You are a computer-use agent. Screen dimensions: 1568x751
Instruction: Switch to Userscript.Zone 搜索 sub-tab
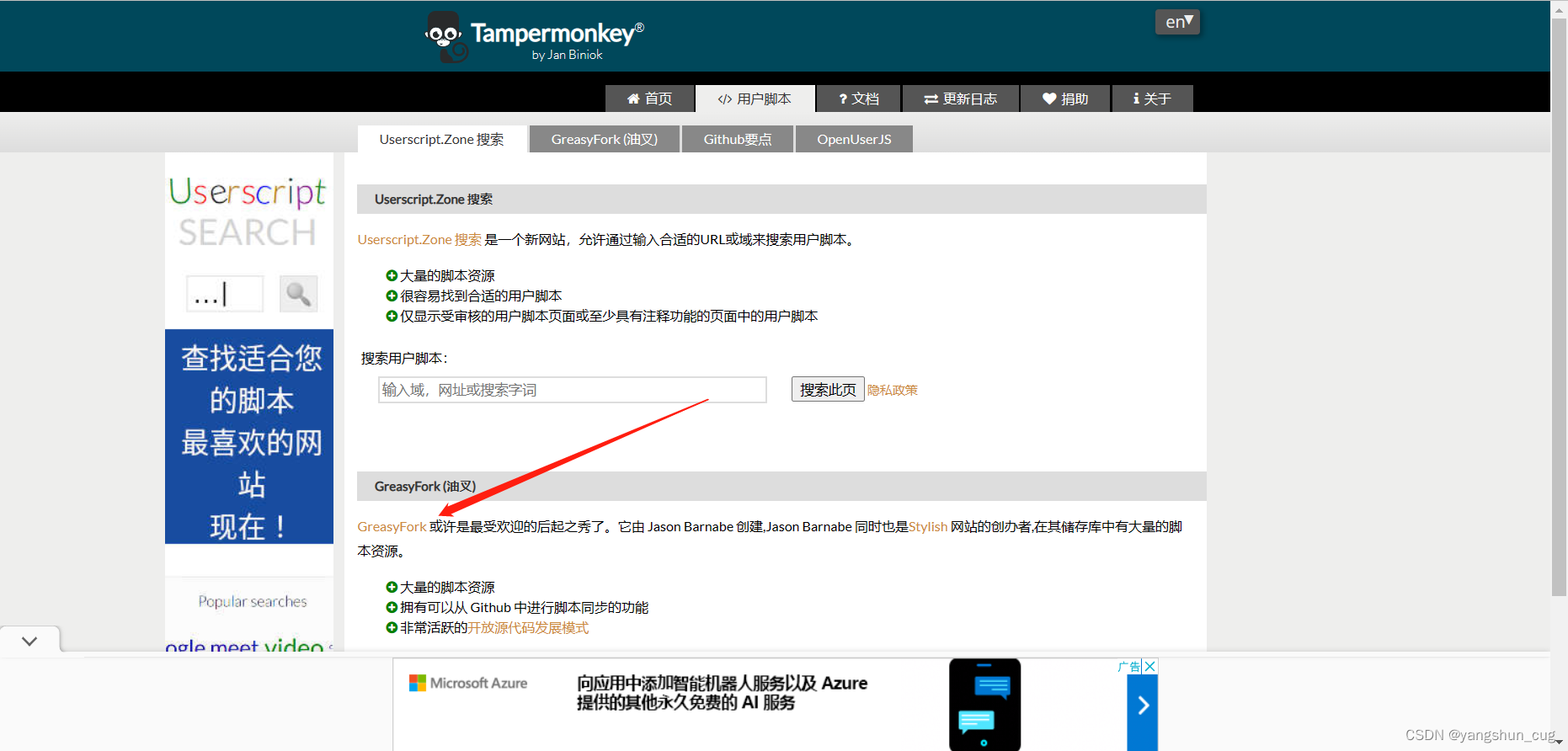(x=442, y=139)
